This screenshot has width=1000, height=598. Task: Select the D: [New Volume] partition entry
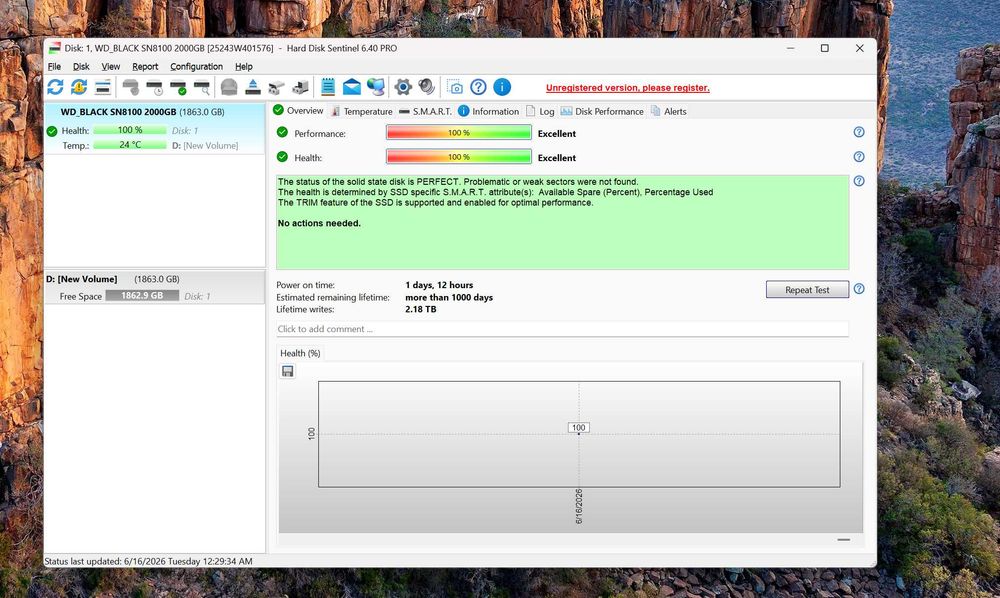[154, 287]
